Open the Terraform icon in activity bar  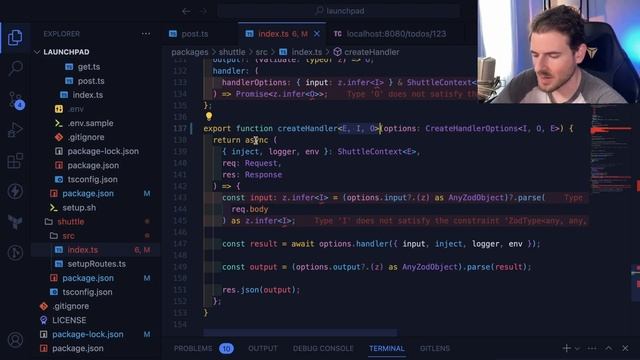(x=15, y=222)
